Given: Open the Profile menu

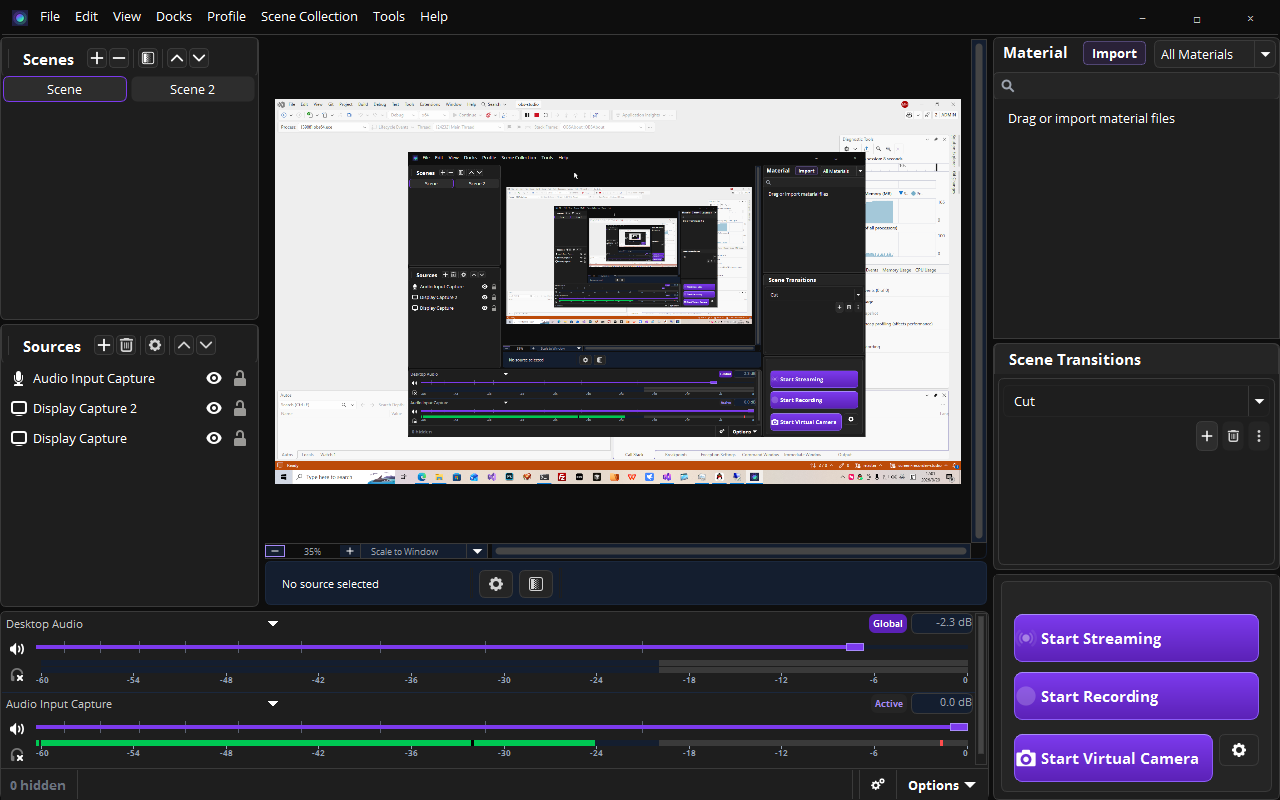Looking at the screenshot, I should [x=226, y=17].
